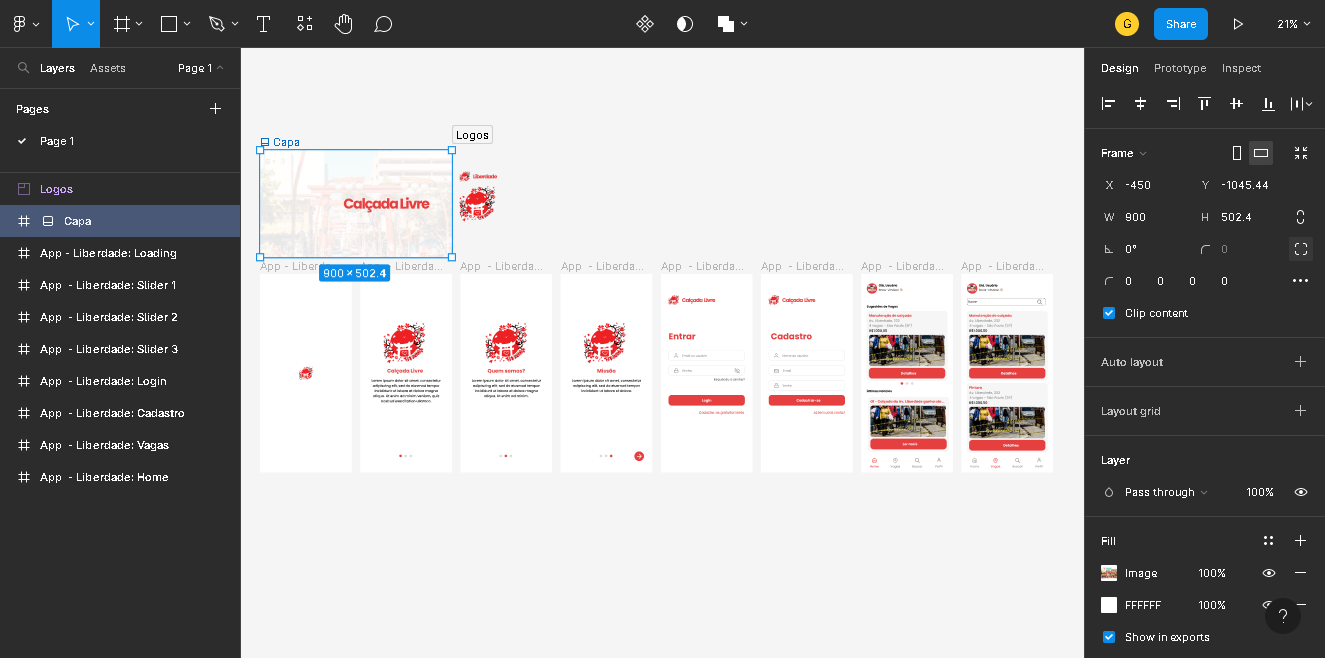Toggle layer visibility eye icon

[1301, 492]
